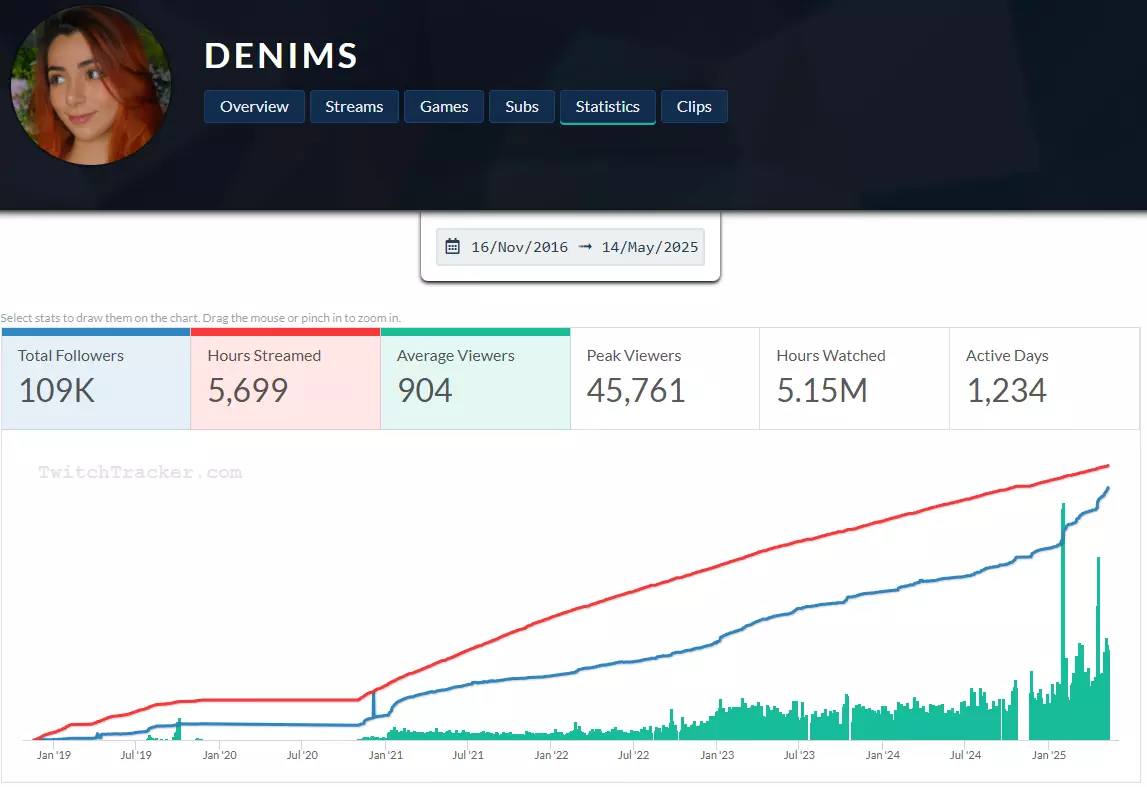Toggle Average Viewers stat on chart
Screen dimensions: 1147x787
[475, 379]
